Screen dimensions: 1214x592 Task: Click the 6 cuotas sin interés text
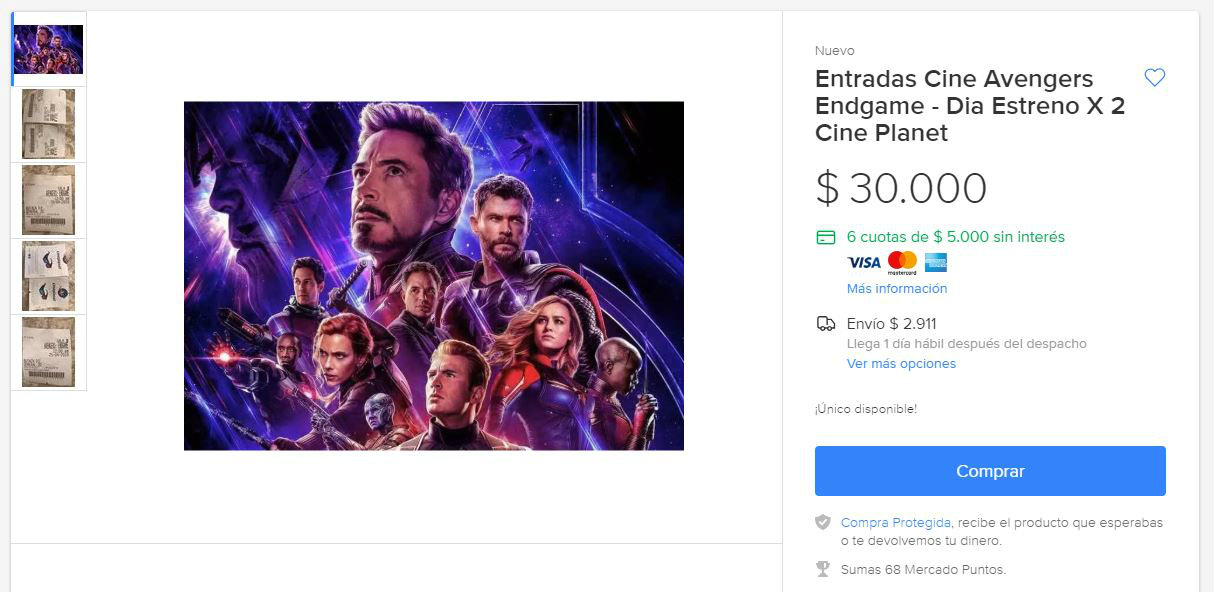[955, 238]
